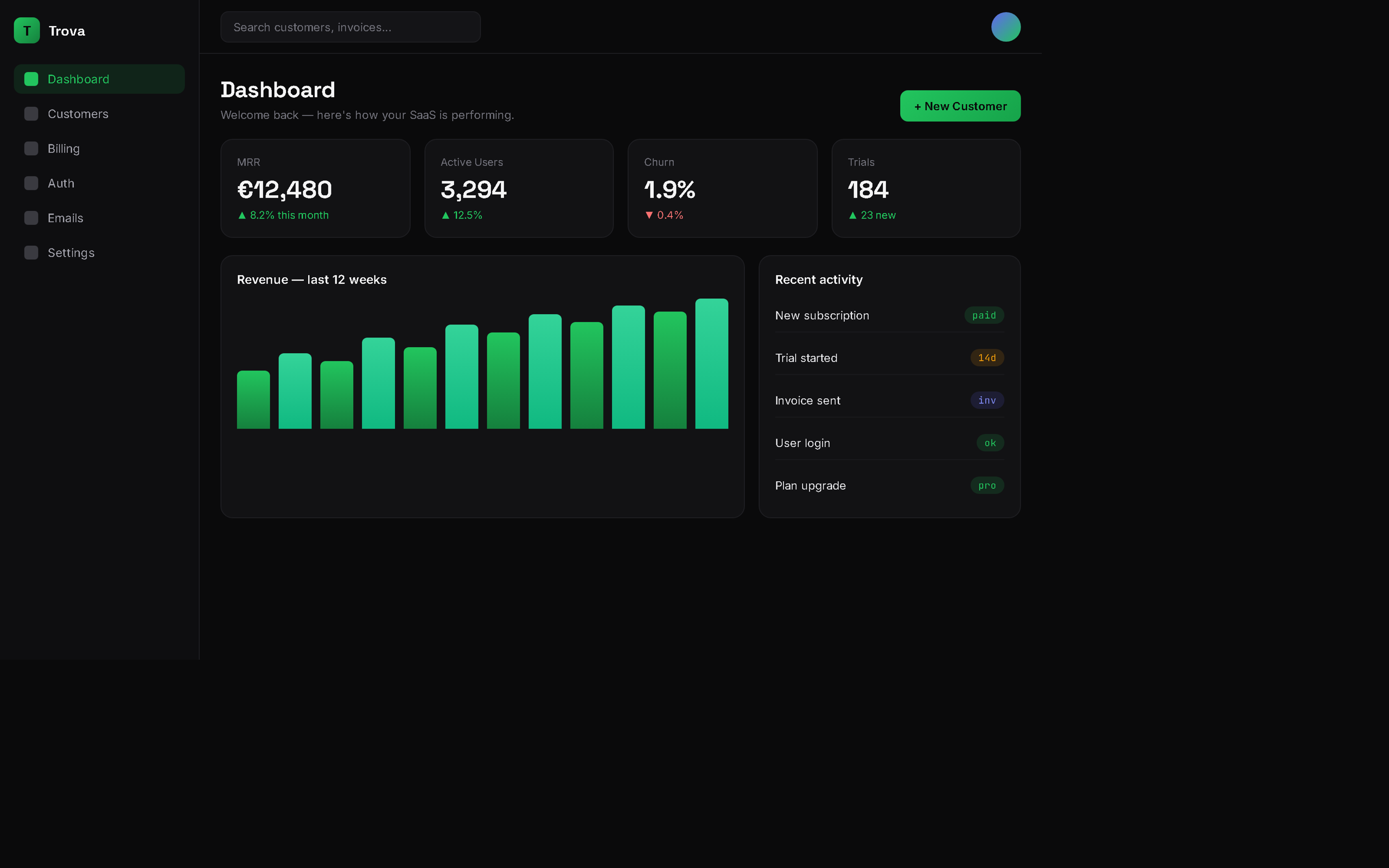Select the Invoice sent activity row
Viewport: 1389px width, 868px height.
pyautogui.click(x=889, y=400)
